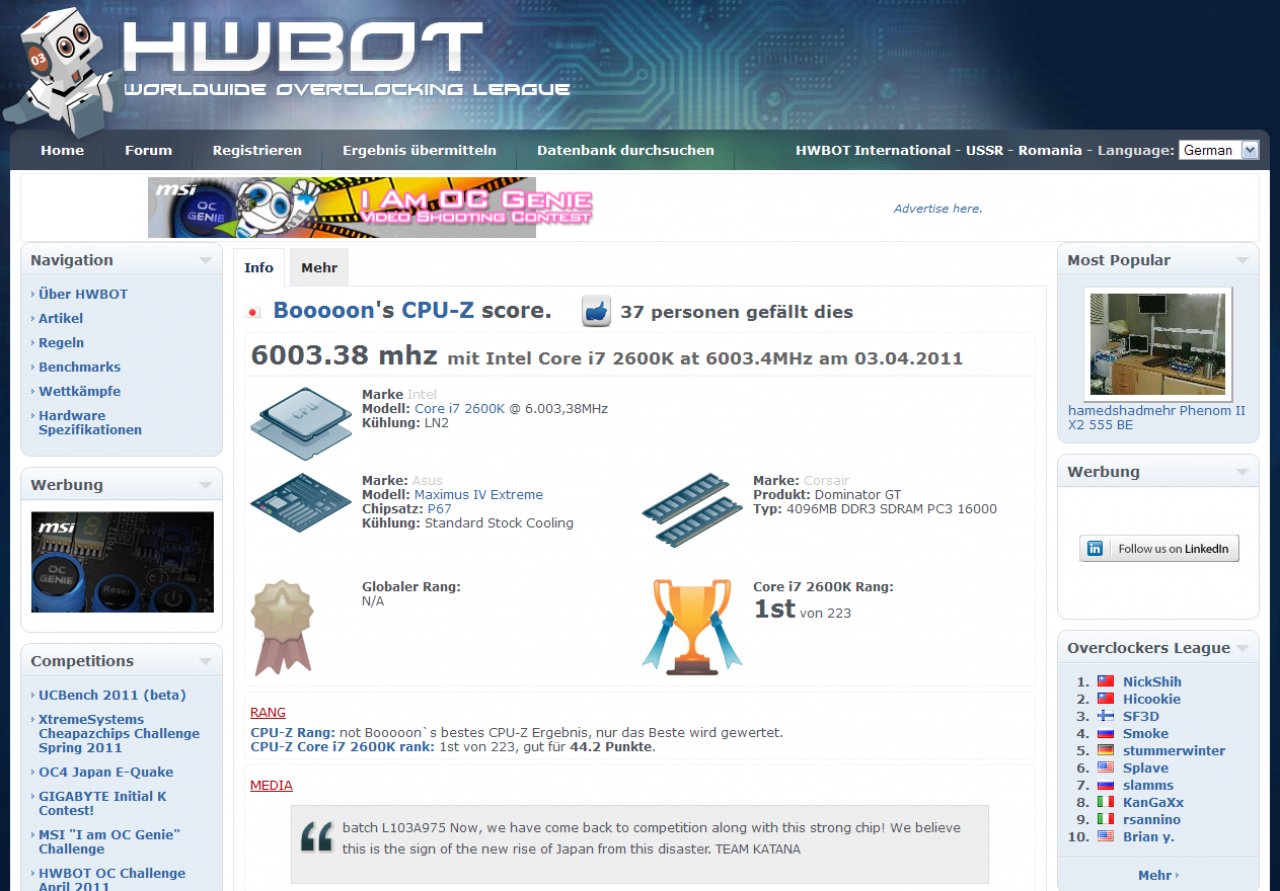Switch to the Info tab
The image size is (1280, 891).
tap(259, 267)
